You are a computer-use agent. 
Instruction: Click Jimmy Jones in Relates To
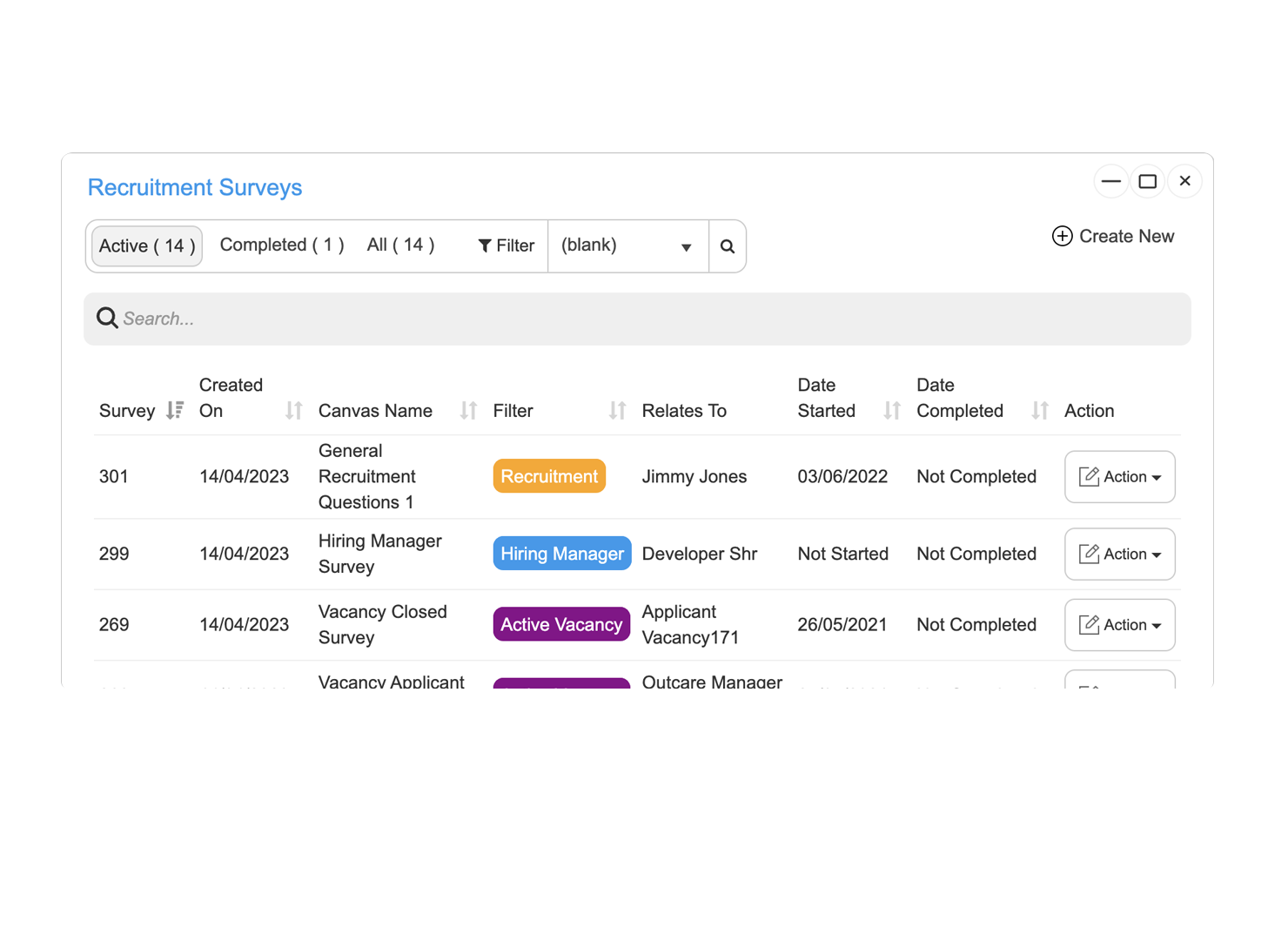click(x=694, y=476)
